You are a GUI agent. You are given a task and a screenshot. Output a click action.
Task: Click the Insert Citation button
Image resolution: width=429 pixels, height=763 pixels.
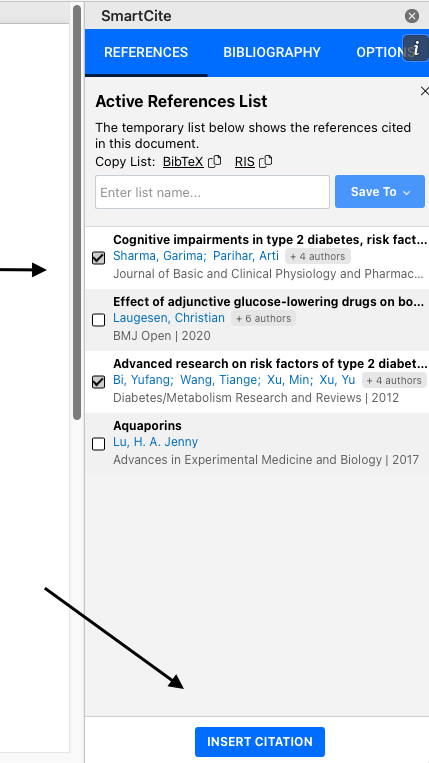(x=260, y=742)
